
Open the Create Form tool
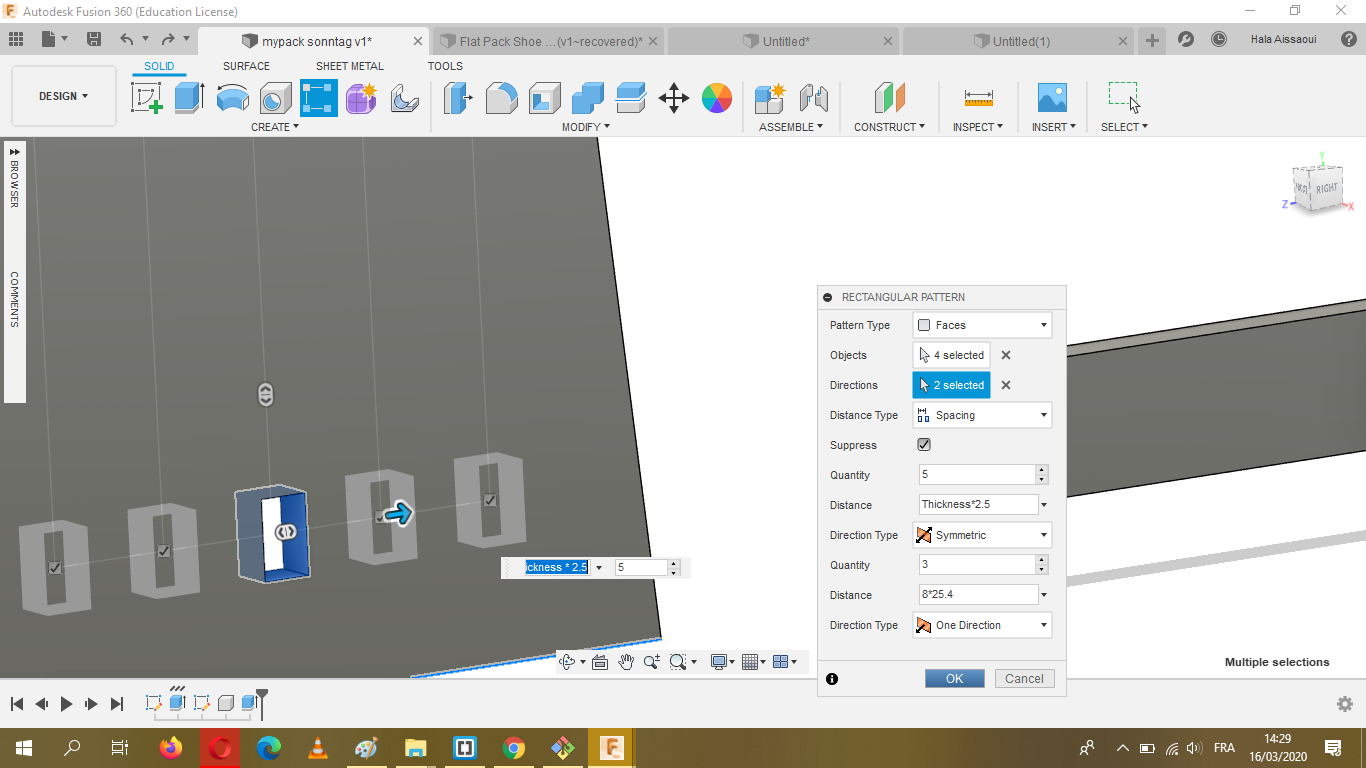coord(361,98)
